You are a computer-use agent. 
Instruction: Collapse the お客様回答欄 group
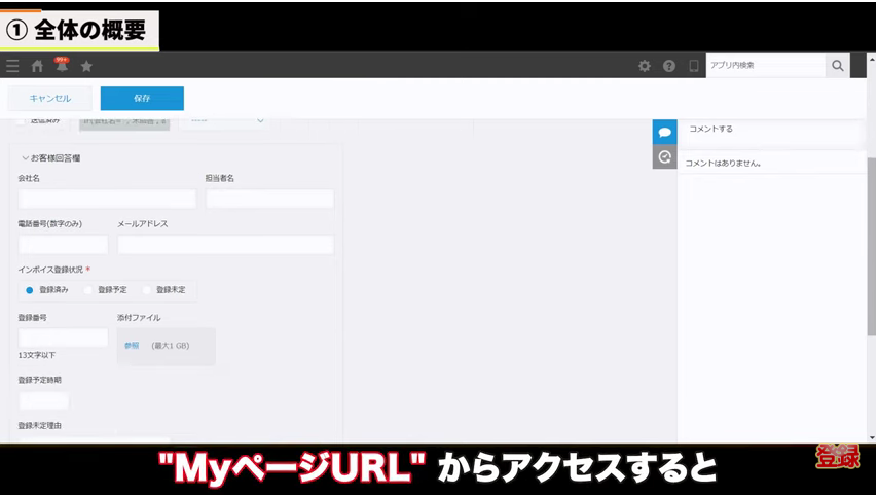click(26, 158)
